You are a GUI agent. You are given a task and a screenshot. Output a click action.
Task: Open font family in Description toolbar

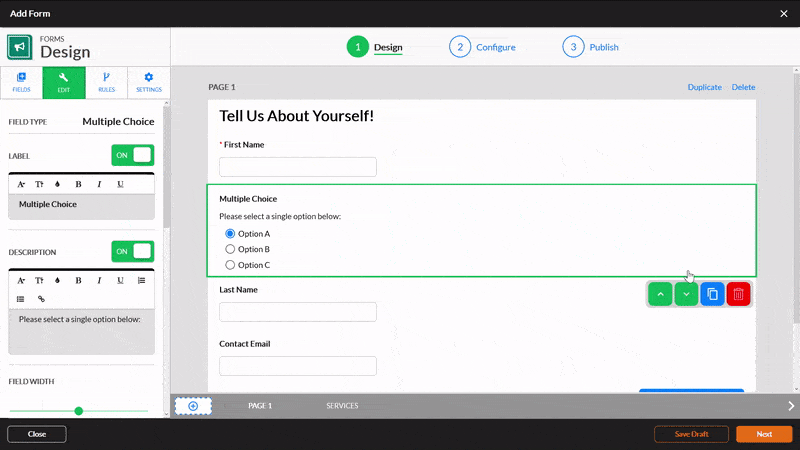coord(21,280)
